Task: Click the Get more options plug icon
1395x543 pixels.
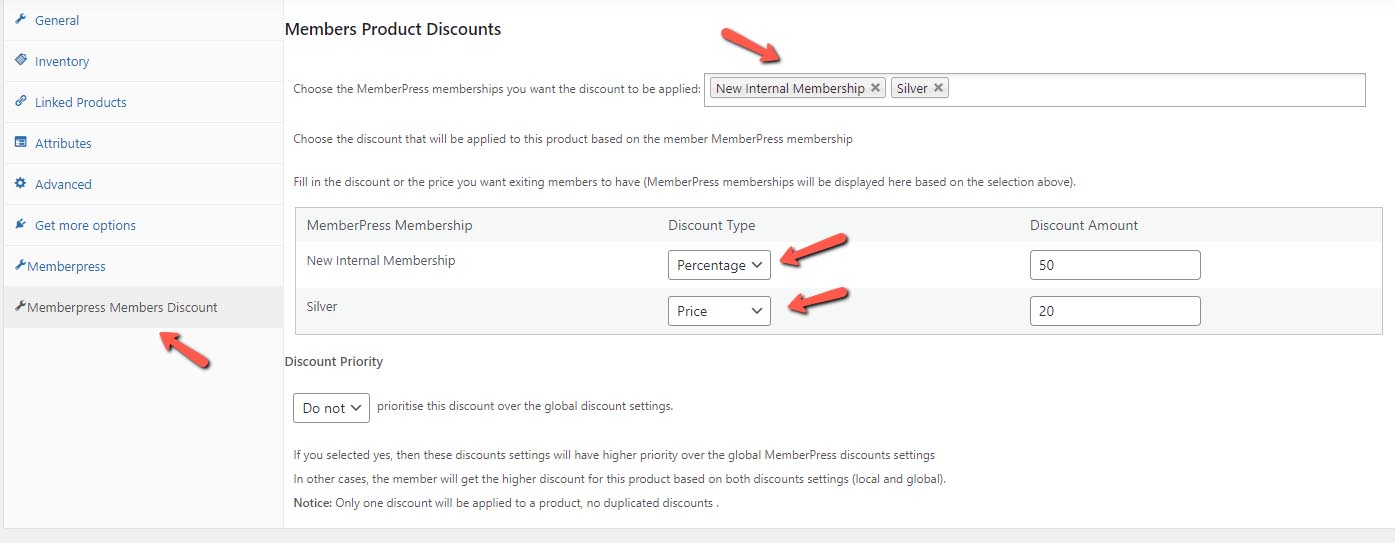Action: pos(20,224)
